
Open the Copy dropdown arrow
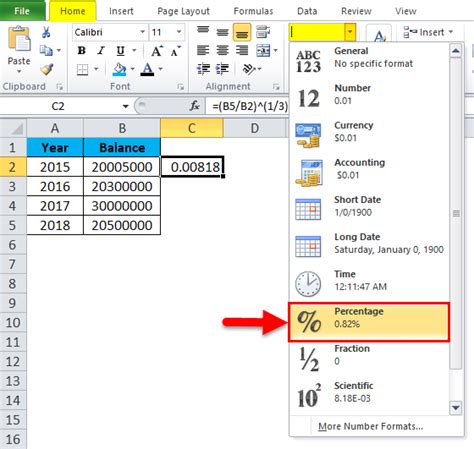click(59, 51)
